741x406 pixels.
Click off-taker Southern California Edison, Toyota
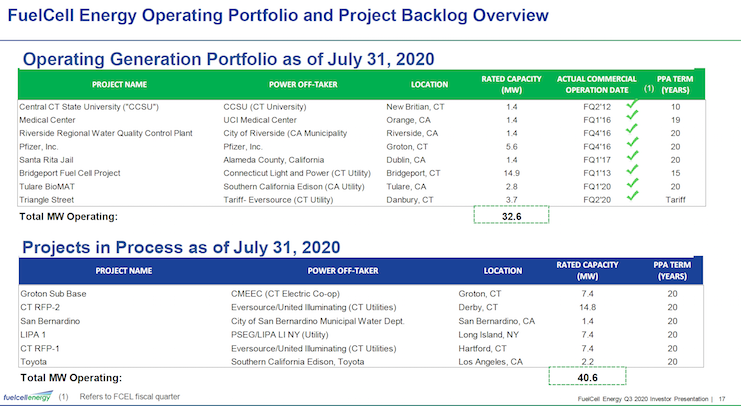click(x=298, y=362)
